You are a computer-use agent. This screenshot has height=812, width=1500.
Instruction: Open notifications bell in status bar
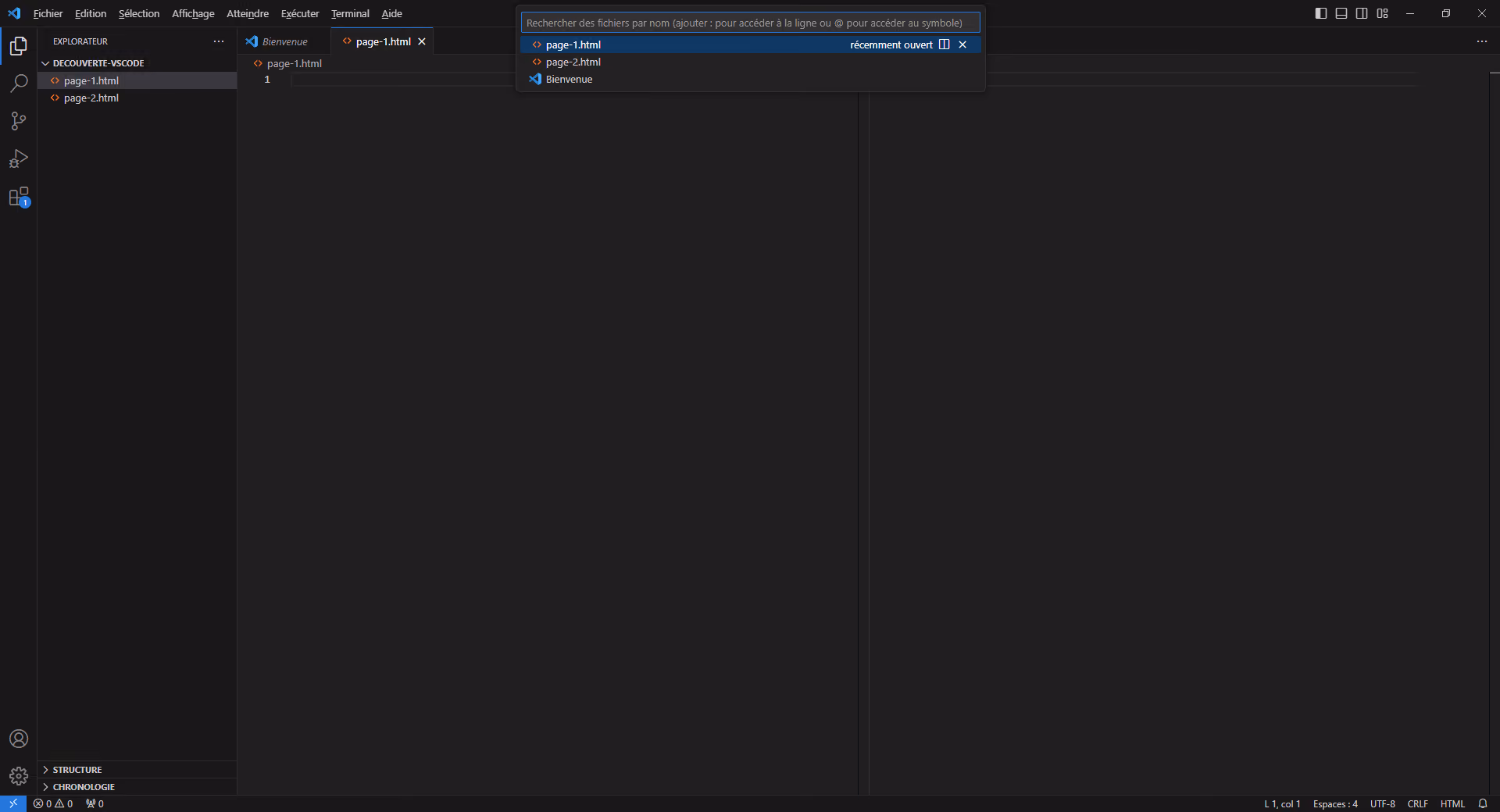(x=1483, y=803)
